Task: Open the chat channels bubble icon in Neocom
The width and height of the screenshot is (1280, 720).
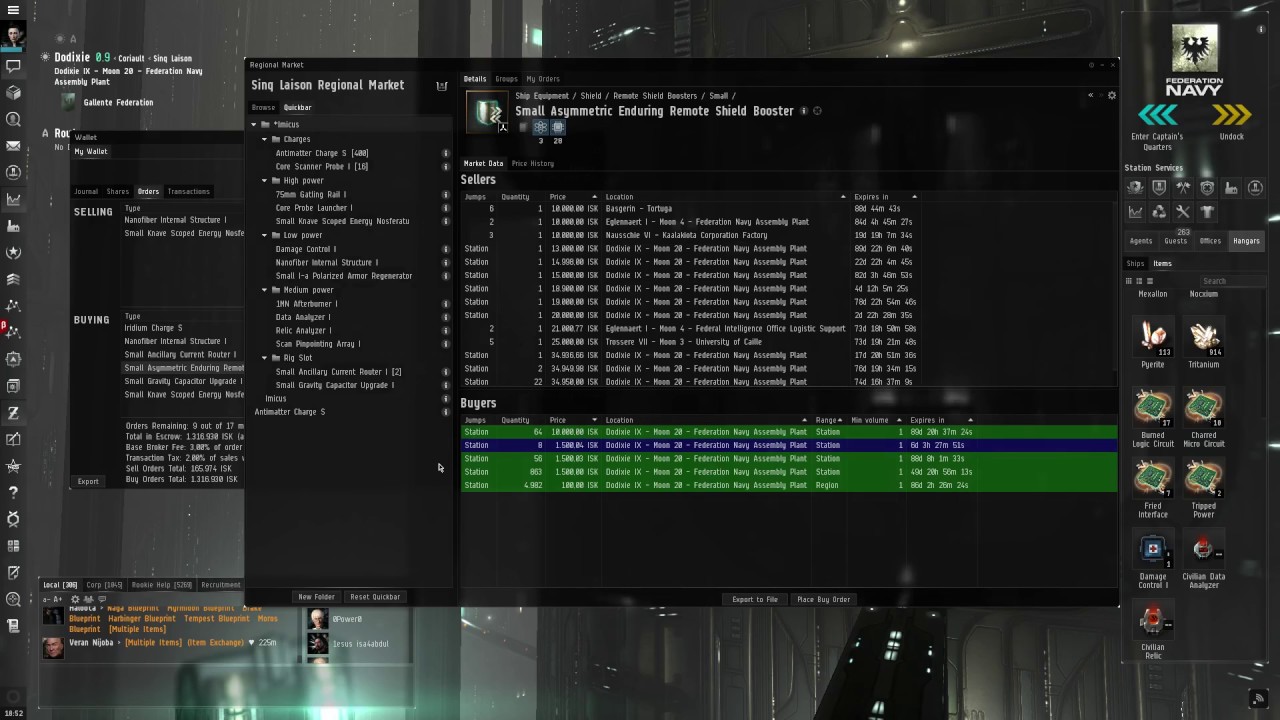Action: click(13, 66)
